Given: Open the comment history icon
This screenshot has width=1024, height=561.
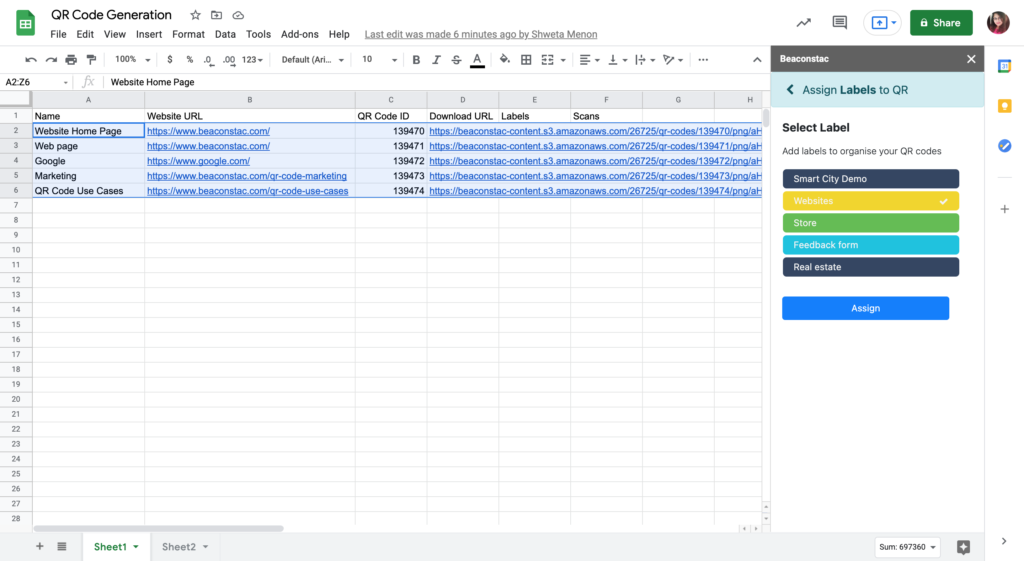Looking at the screenshot, I should coord(840,23).
